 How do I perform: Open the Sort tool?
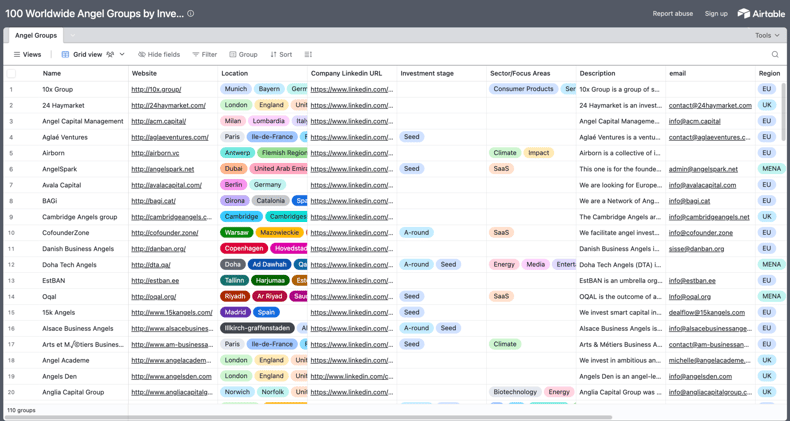point(281,55)
